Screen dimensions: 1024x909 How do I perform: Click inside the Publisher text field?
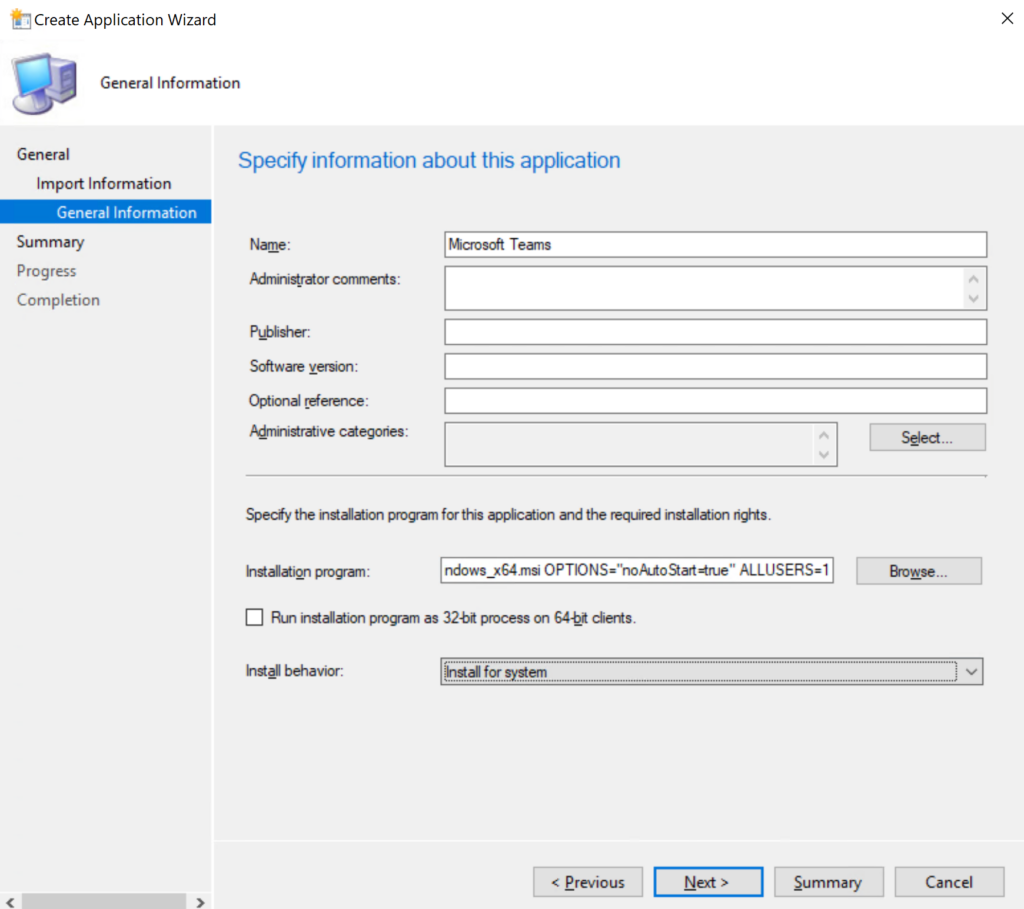tap(715, 331)
